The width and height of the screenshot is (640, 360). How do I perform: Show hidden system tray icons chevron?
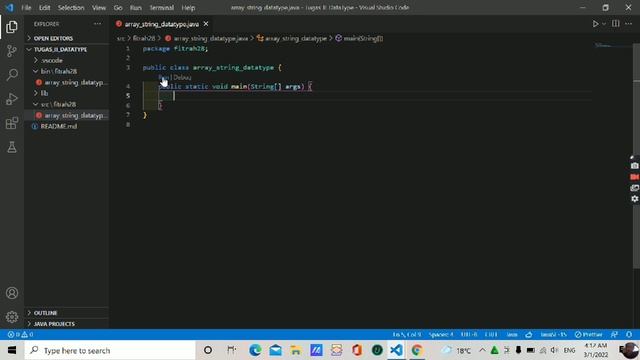[x=482, y=350]
